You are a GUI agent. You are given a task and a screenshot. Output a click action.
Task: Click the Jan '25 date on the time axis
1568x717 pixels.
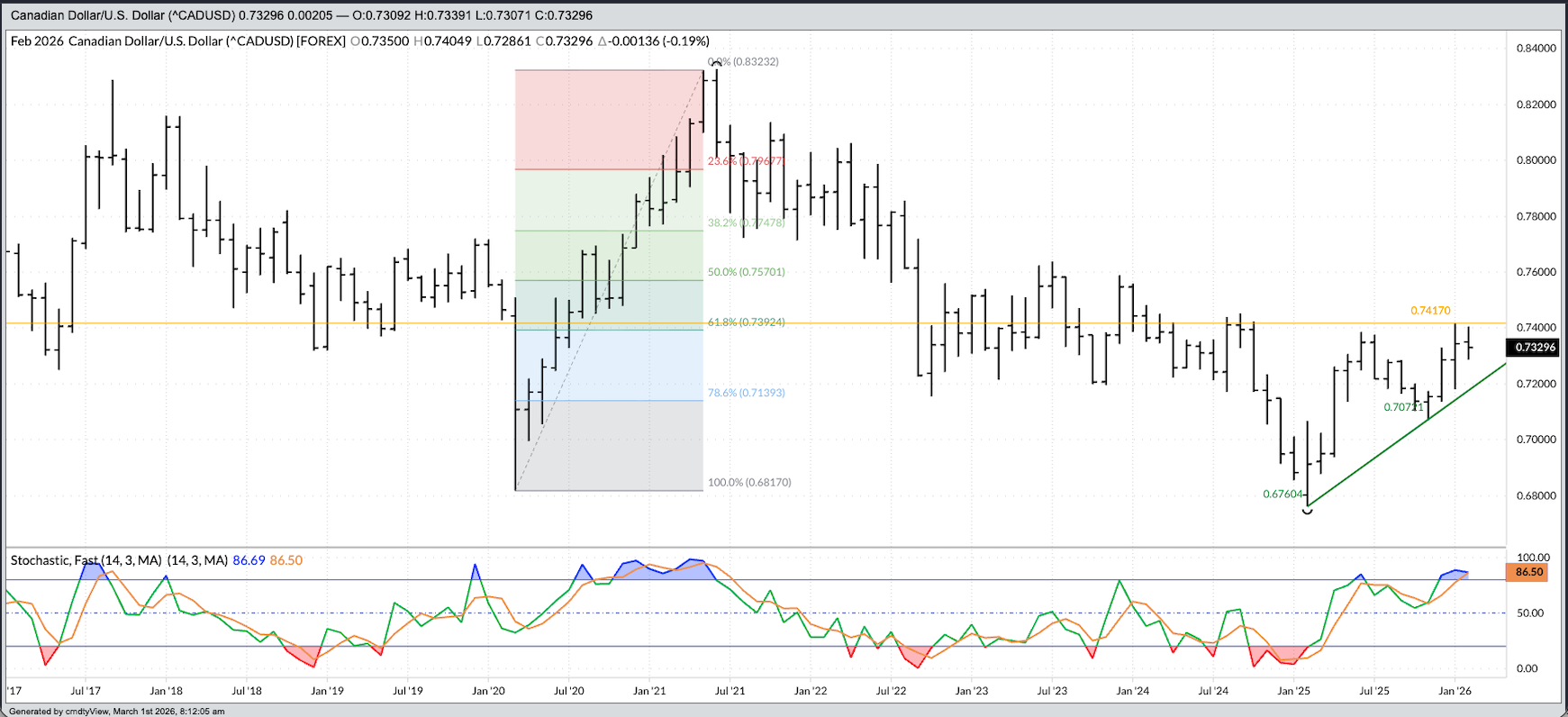pyautogui.click(x=1293, y=691)
